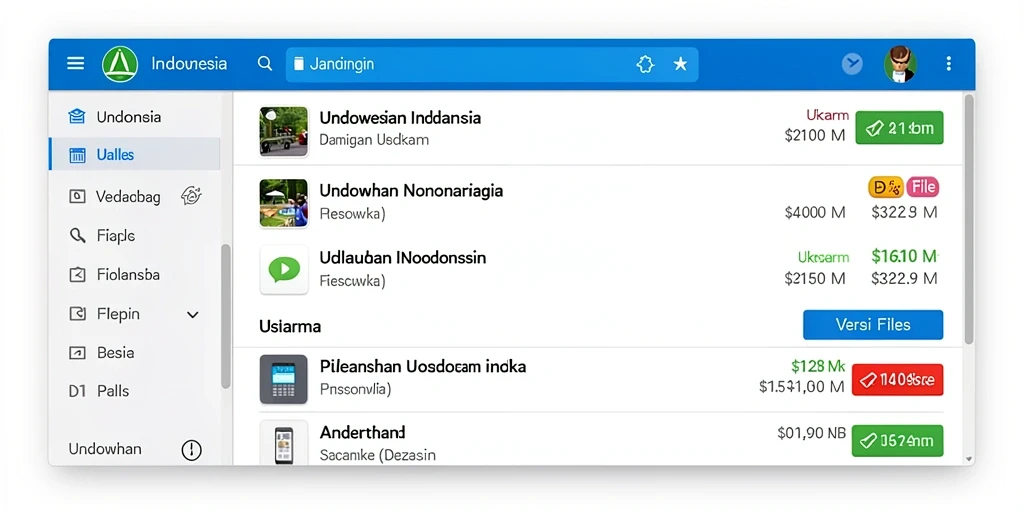1024x512 pixels.
Task: Open the hamburger menu in the header
Action: [x=76, y=63]
